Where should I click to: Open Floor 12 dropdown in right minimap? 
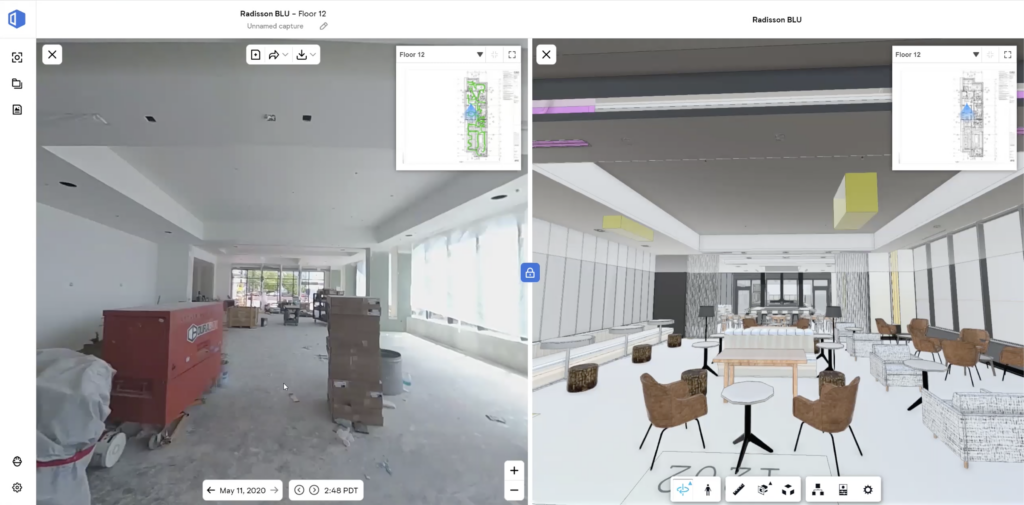pyautogui.click(x=975, y=55)
